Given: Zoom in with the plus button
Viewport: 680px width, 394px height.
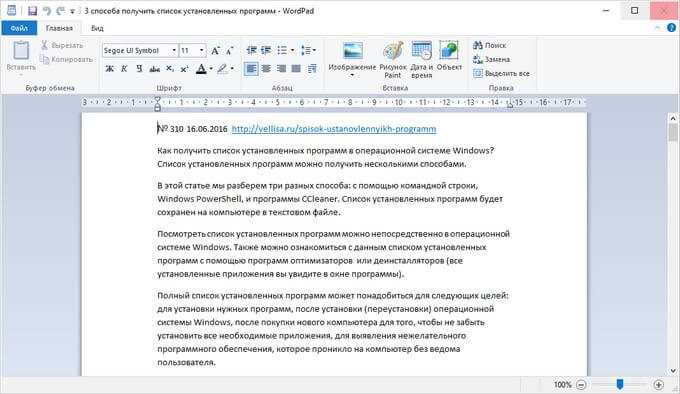Looking at the screenshot, I should tap(658, 384).
